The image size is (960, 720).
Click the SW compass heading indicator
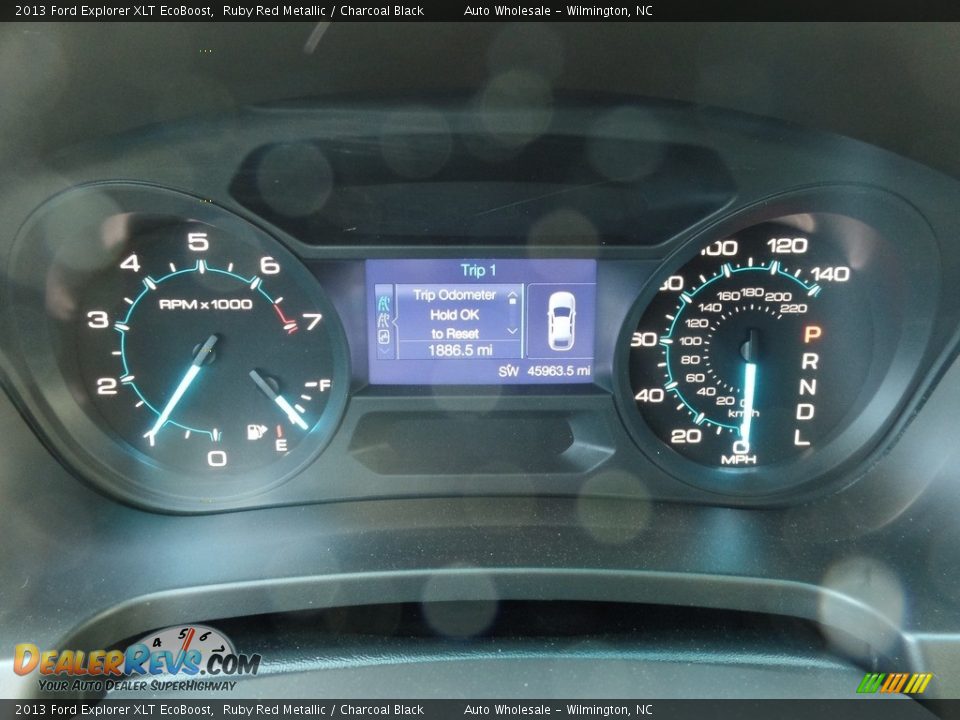(509, 371)
